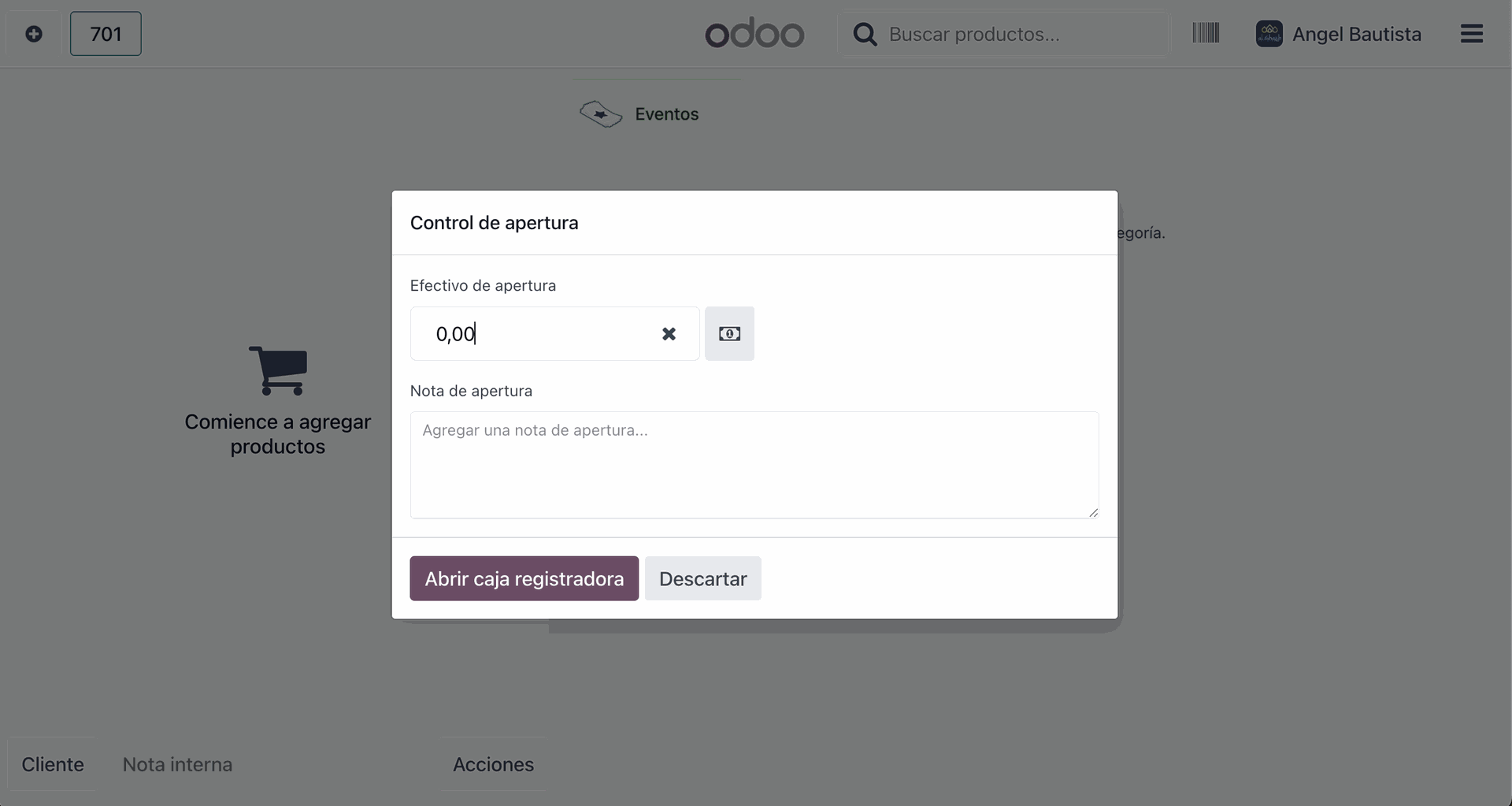
Task: Open the barcode scanner icon
Action: pyautogui.click(x=1206, y=33)
